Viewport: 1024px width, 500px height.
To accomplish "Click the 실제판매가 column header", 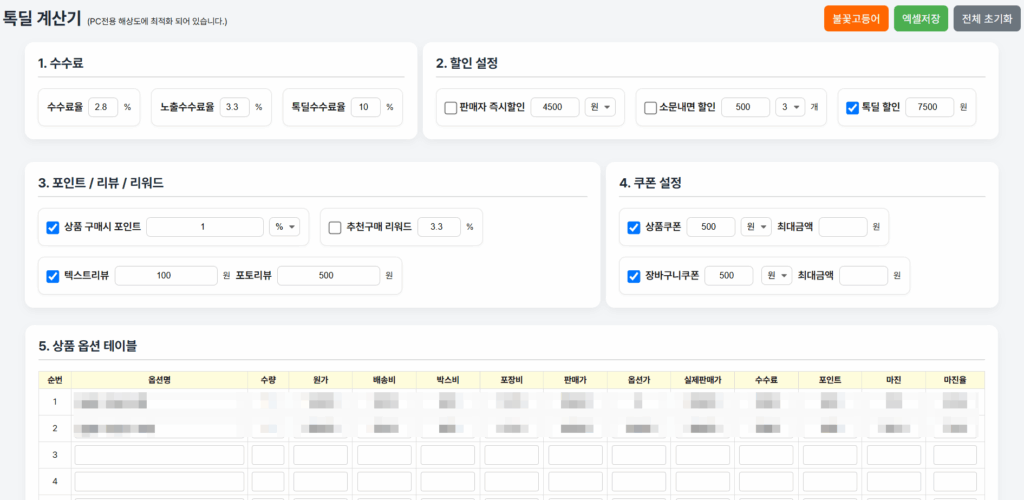I will [703, 379].
